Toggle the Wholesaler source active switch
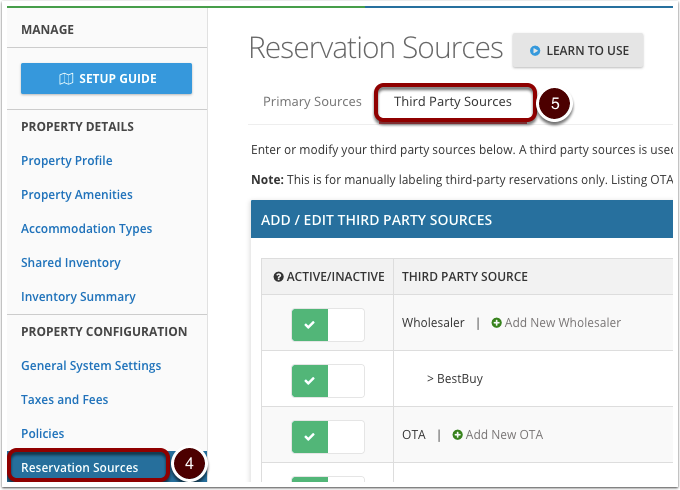The width and height of the screenshot is (680, 490). coord(328,325)
